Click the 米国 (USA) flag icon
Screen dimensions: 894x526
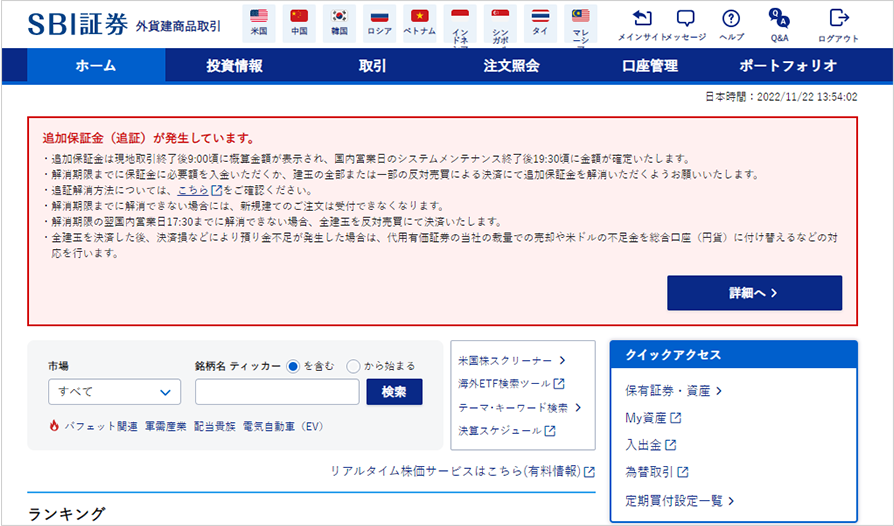coord(259,17)
